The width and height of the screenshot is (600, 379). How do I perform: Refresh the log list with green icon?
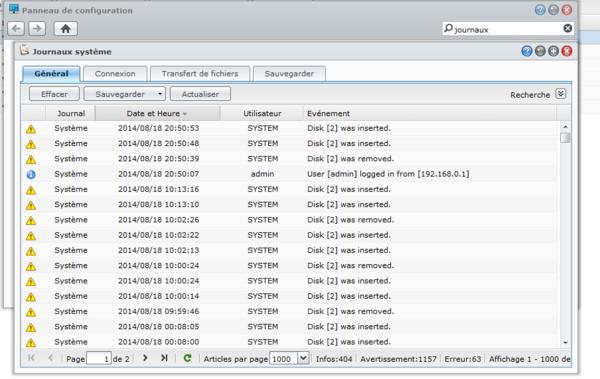click(x=188, y=358)
